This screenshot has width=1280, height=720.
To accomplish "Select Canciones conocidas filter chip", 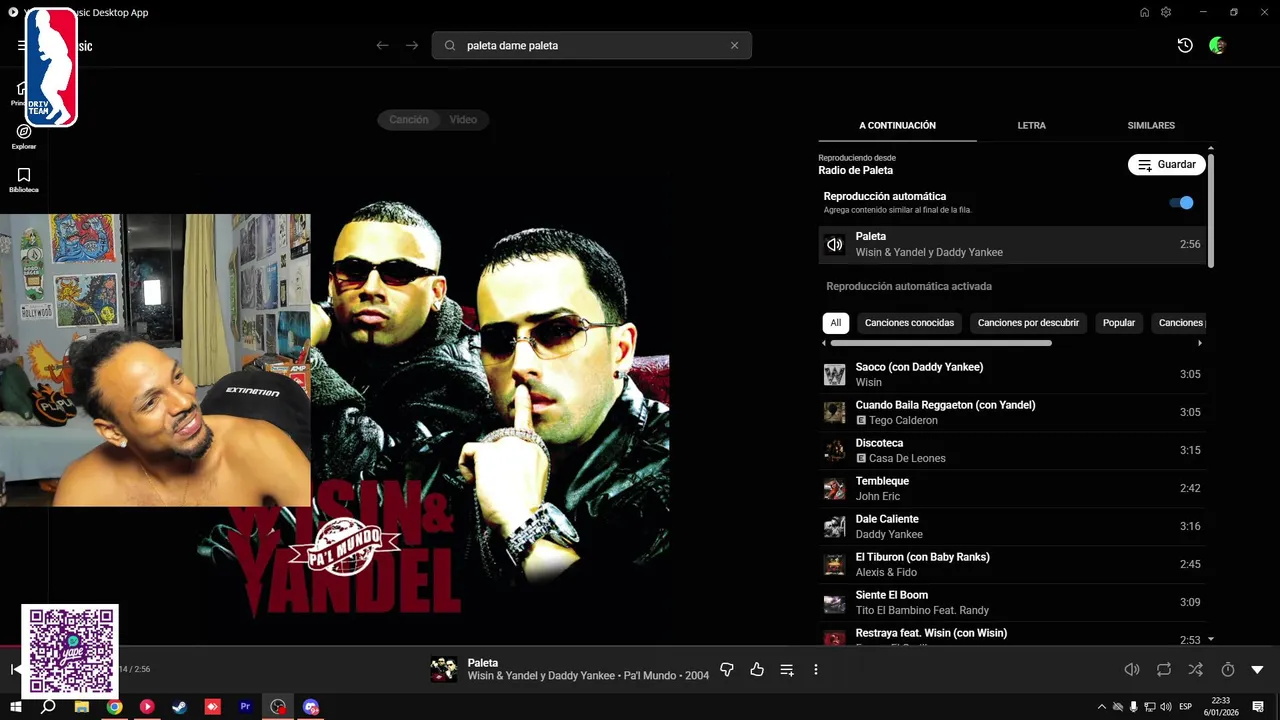I will (x=910, y=323).
